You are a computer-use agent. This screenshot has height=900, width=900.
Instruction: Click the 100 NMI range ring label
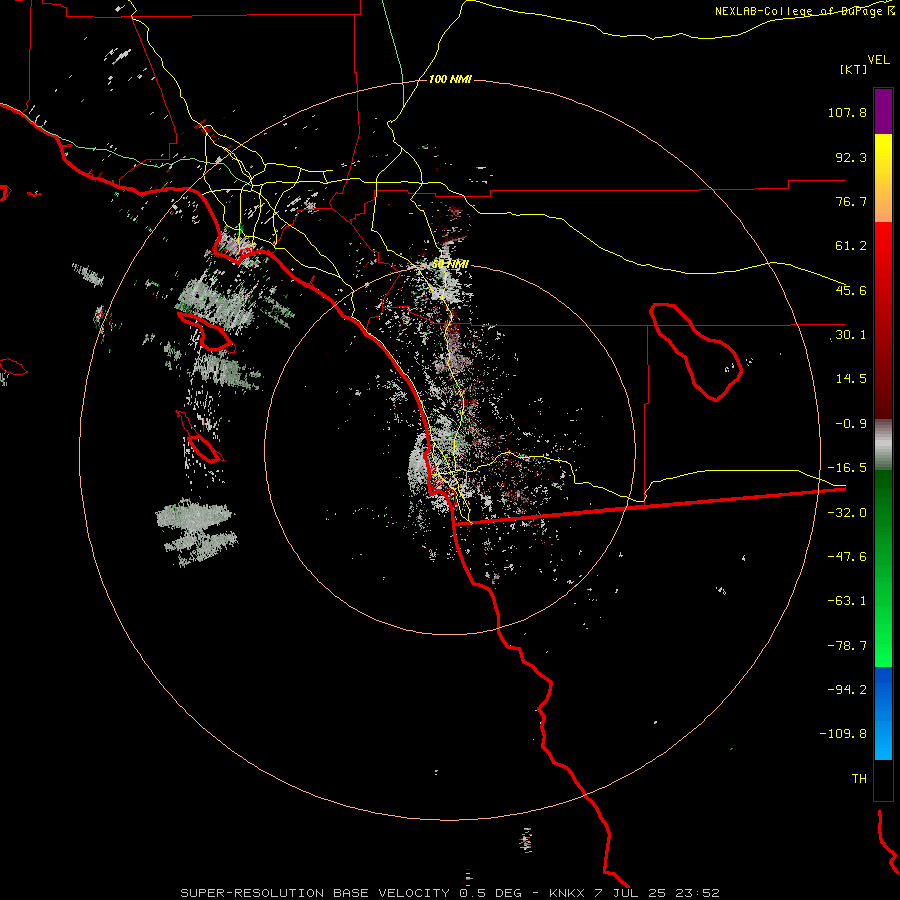coord(450,79)
